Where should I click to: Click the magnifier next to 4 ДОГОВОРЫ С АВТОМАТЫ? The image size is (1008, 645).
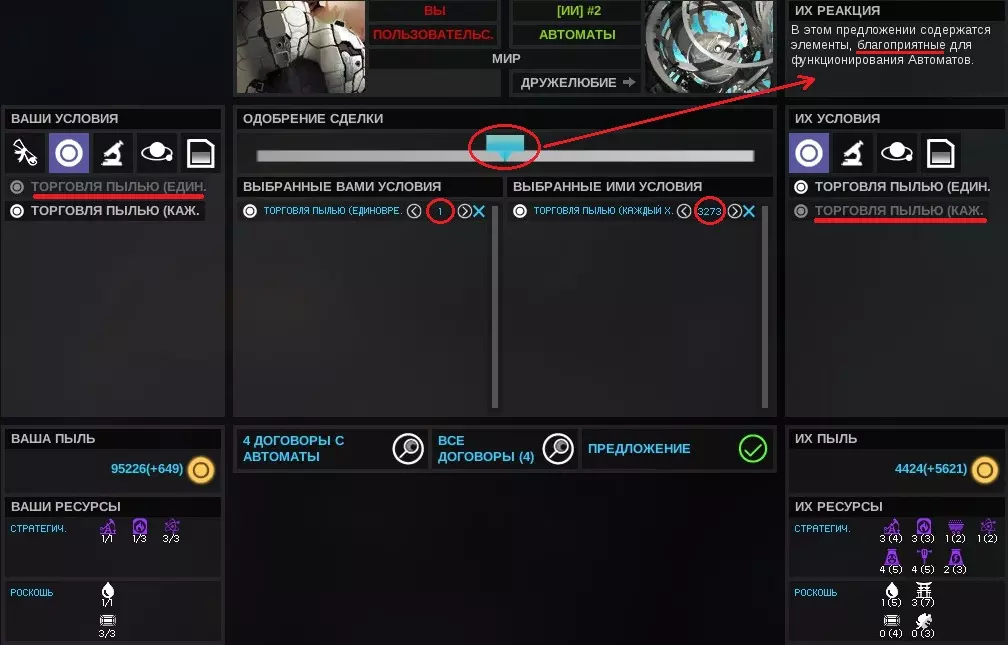pos(408,448)
